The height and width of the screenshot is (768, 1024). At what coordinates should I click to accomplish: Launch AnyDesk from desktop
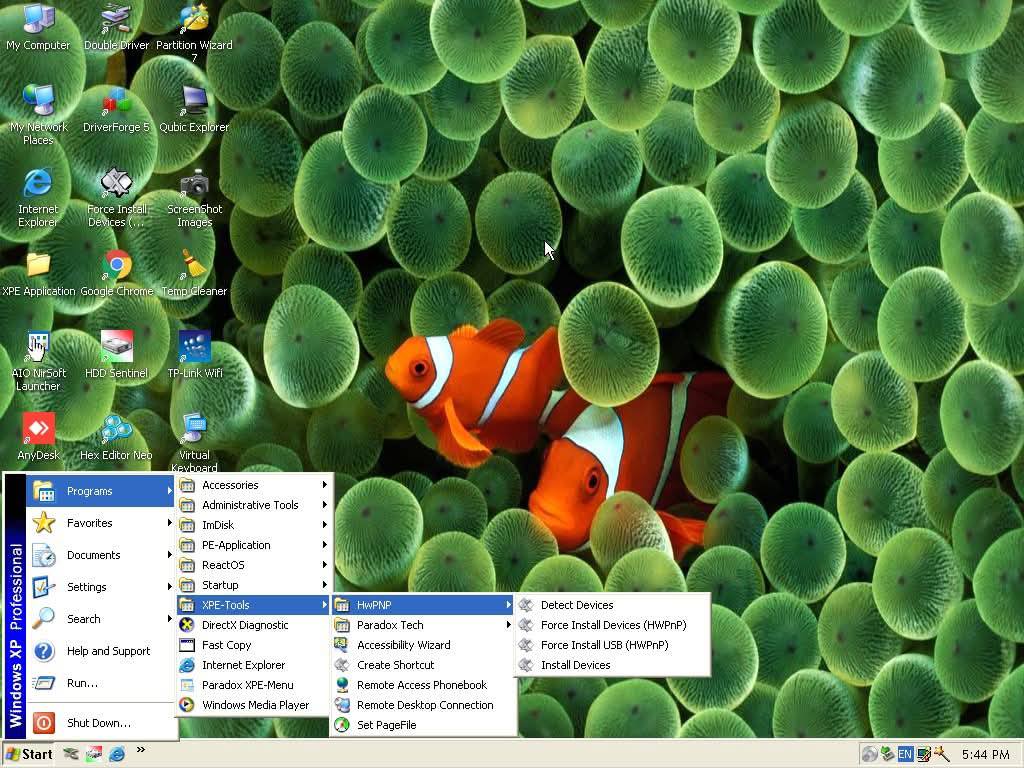pyautogui.click(x=39, y=436)
